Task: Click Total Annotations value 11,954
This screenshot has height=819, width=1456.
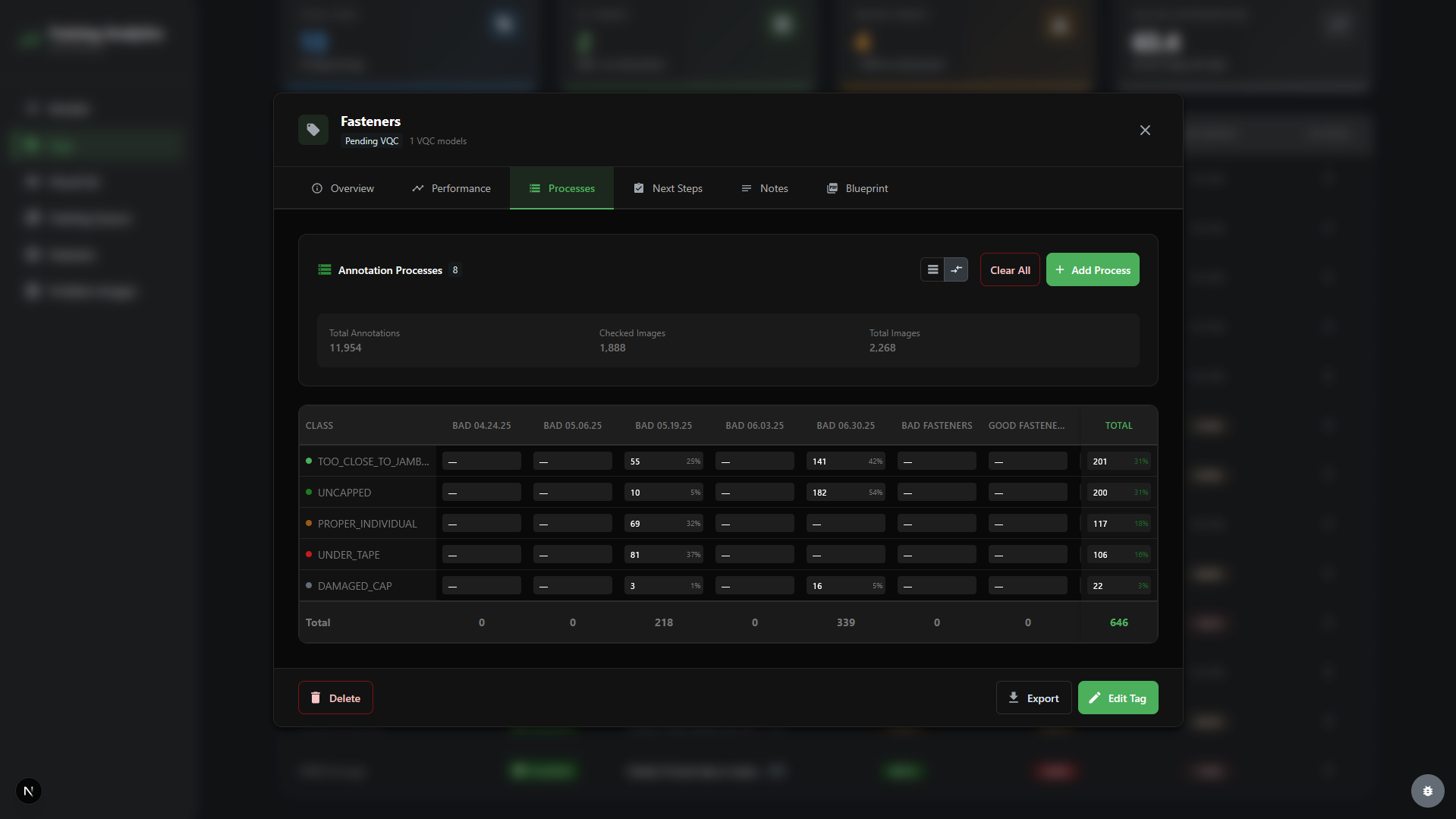Action: (345, 348)
